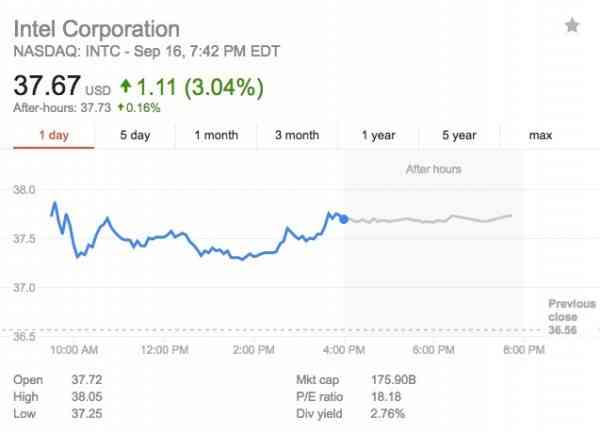600x432 pixels.
Task: Click the blue closing-price dot on chart
Action: tap(344, 219)
